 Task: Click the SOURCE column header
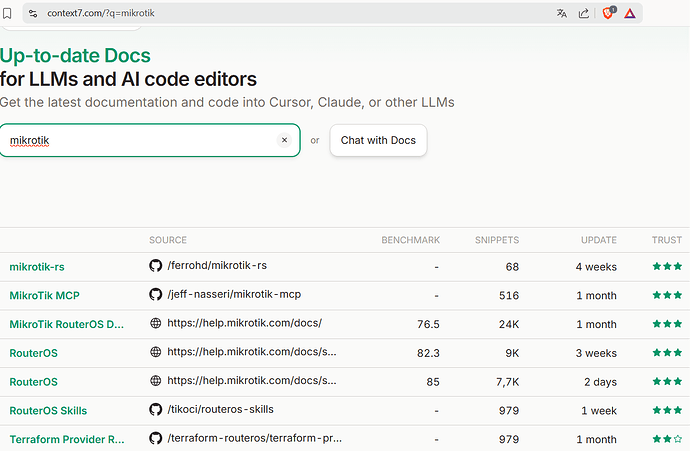click(168, 240)
